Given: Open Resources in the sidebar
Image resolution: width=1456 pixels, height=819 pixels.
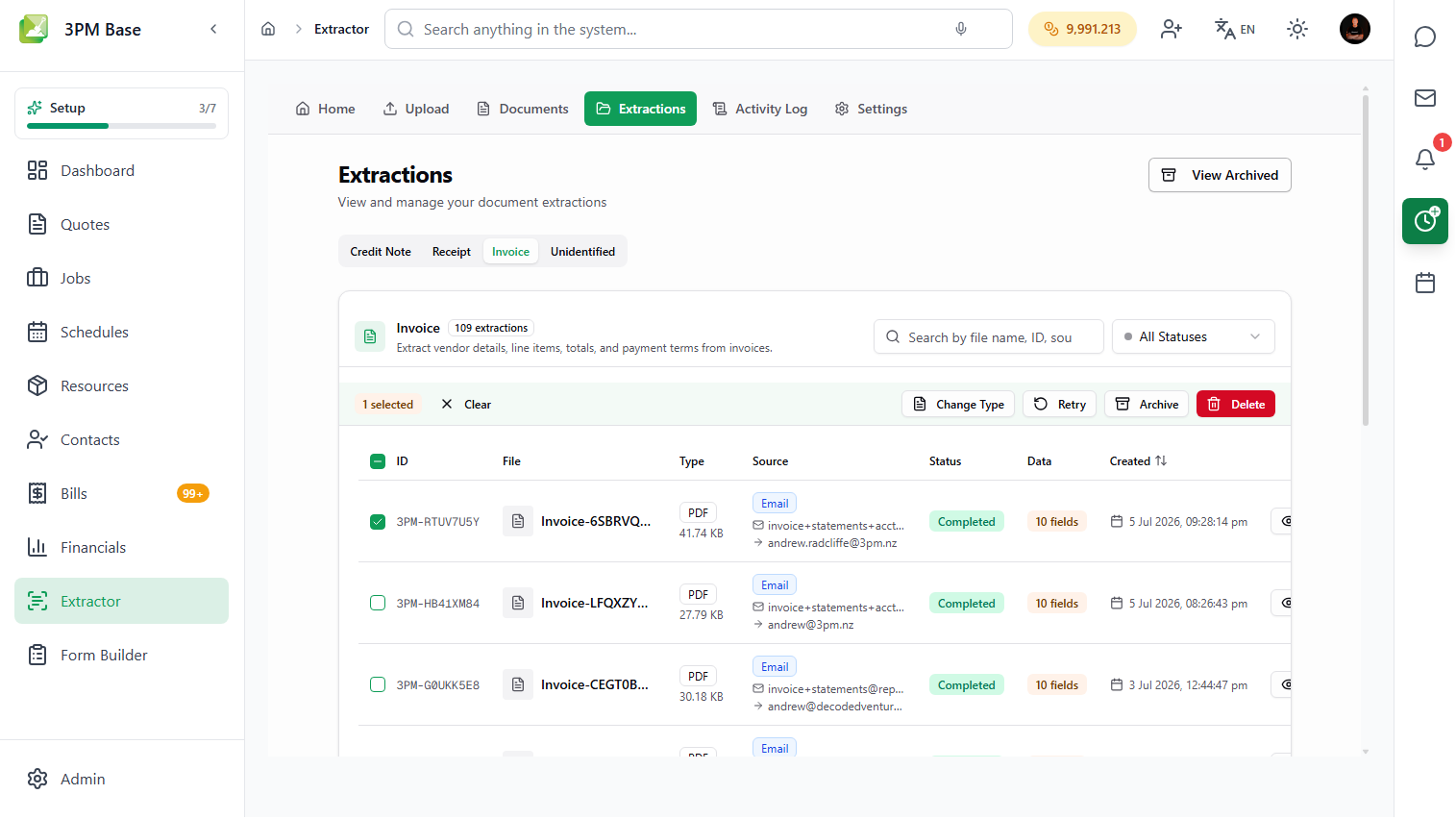Looking at the screenshot, I should tap(121, 385).
